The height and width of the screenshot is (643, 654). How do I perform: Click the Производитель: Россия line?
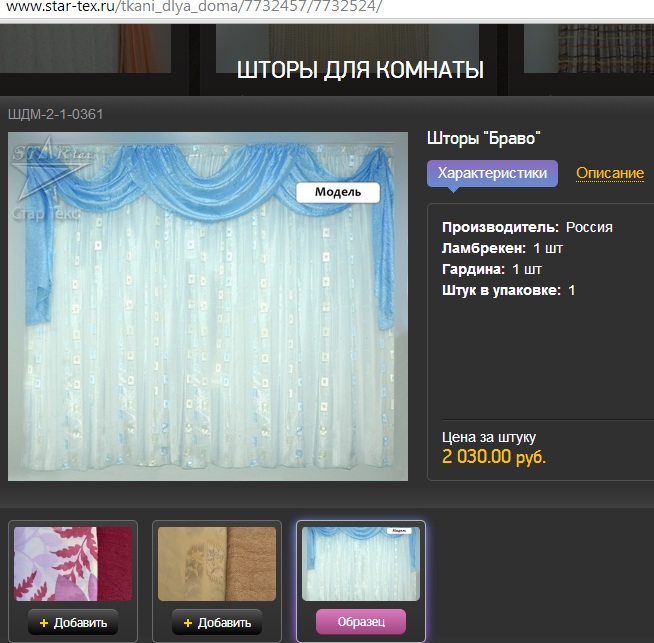pos(527,227)
